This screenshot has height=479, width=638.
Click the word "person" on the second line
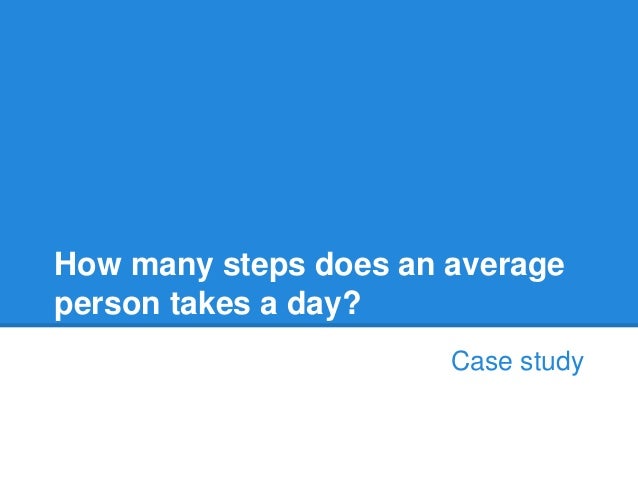[x=107, y=305]
